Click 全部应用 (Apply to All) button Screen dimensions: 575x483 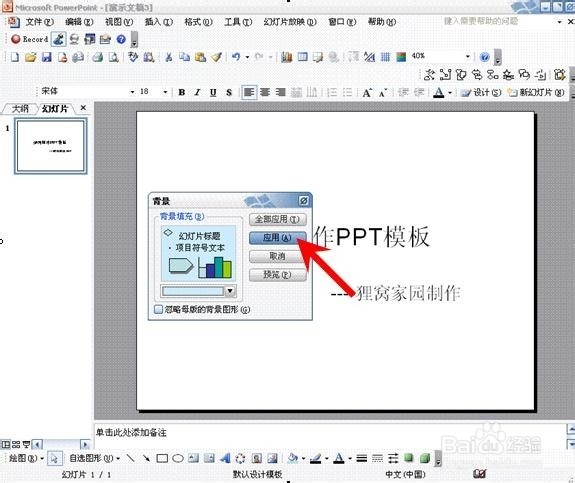point(278,219)
